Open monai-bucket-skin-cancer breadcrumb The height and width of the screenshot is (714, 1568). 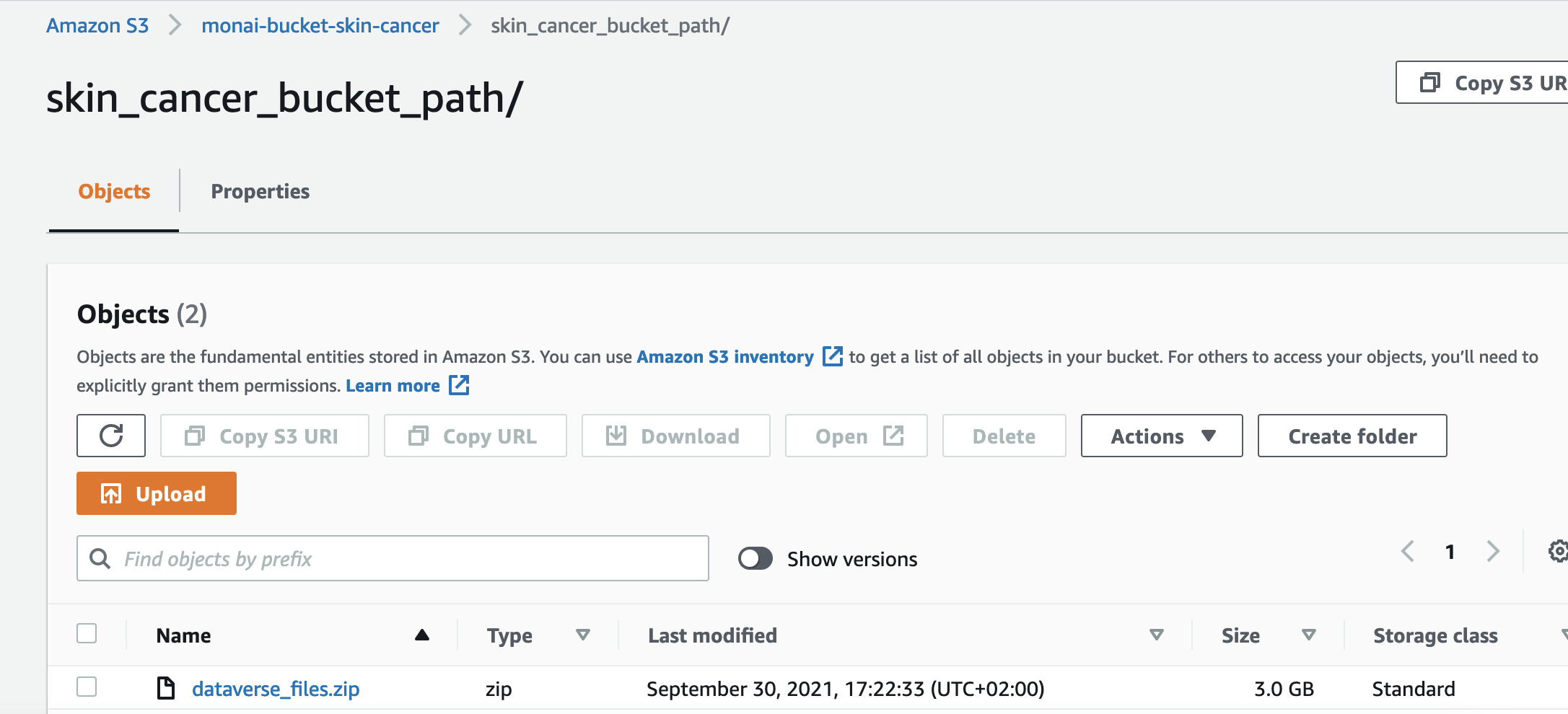click(320, 25)
